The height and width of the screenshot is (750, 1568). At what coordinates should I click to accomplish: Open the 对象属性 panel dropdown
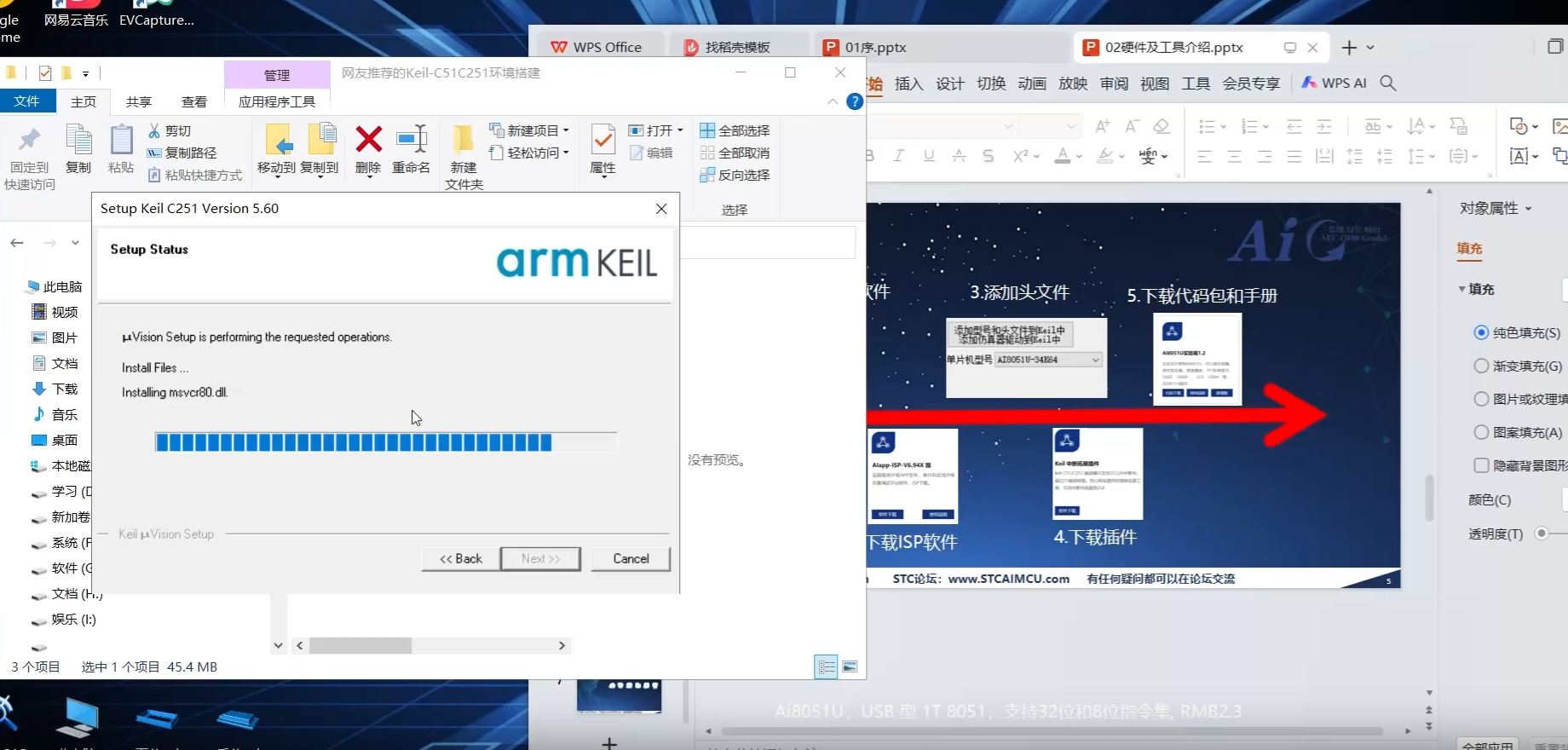coord(1528,208)
